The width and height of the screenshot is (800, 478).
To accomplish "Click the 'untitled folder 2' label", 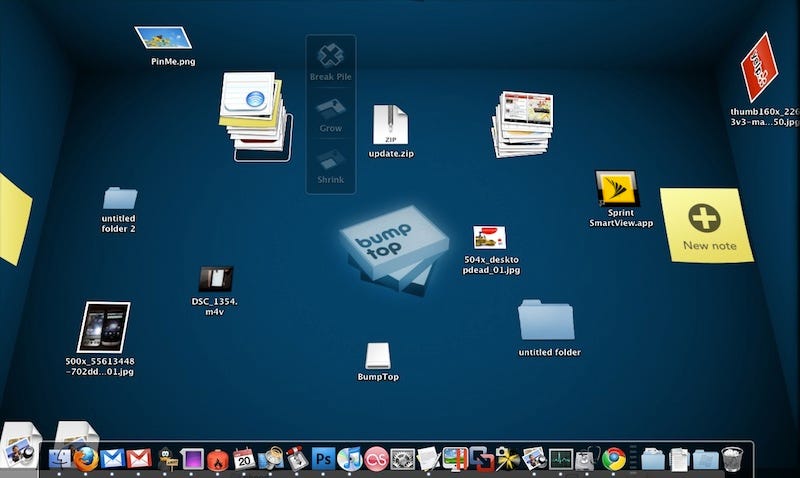I will 118,223.
